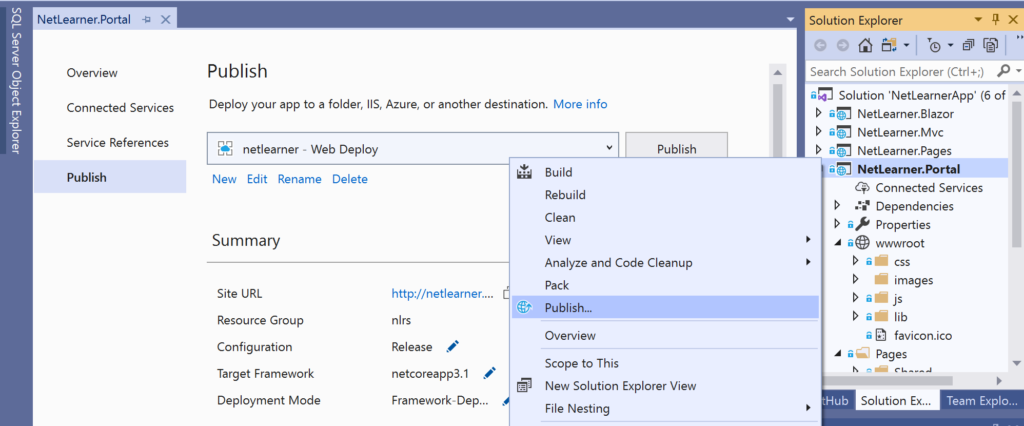
Task: Choose Publish... in the context menu
Action: (665, 308)
